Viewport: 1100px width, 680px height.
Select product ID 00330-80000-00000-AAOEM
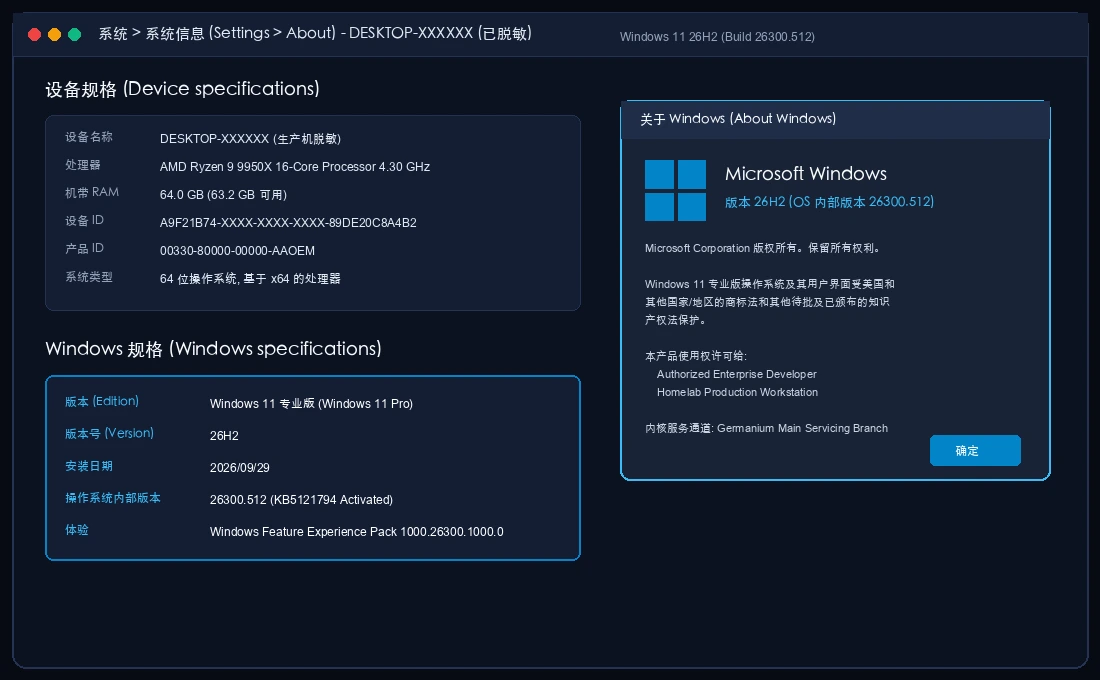237,251
